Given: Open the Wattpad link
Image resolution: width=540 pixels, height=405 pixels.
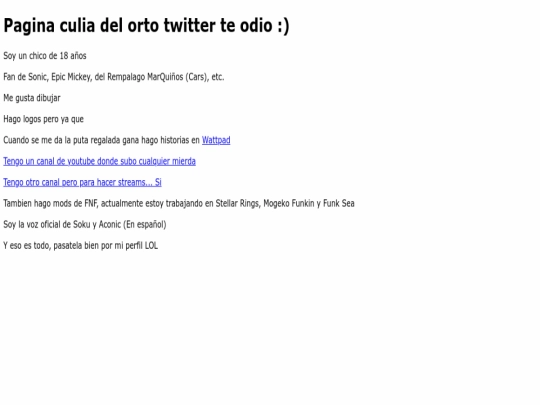Looking at the screenshot, I should 216,140.
